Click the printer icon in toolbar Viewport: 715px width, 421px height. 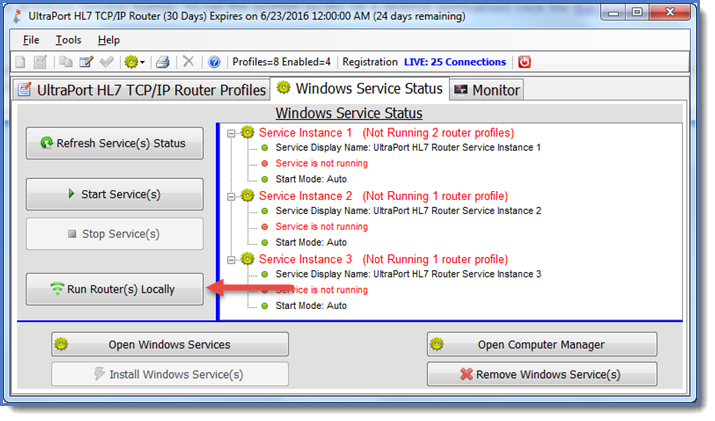163,62
